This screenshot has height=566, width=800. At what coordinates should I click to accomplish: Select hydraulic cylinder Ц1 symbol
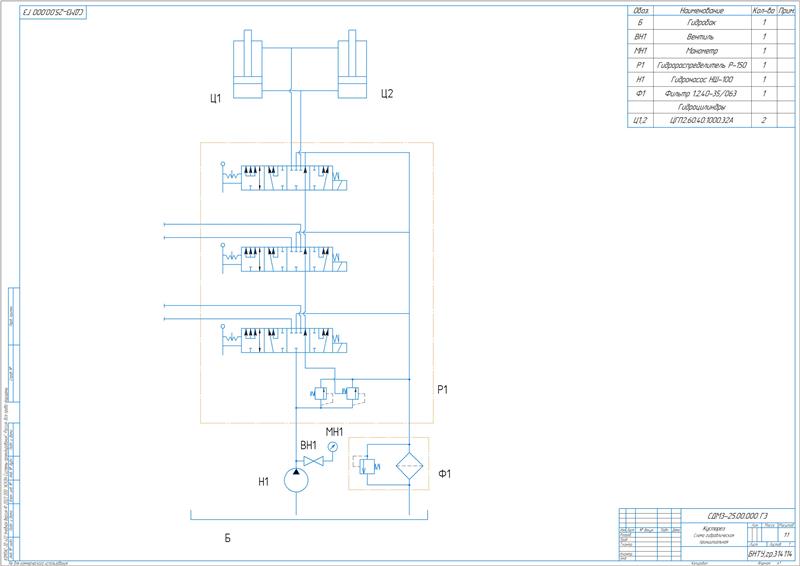click(248, 64)
